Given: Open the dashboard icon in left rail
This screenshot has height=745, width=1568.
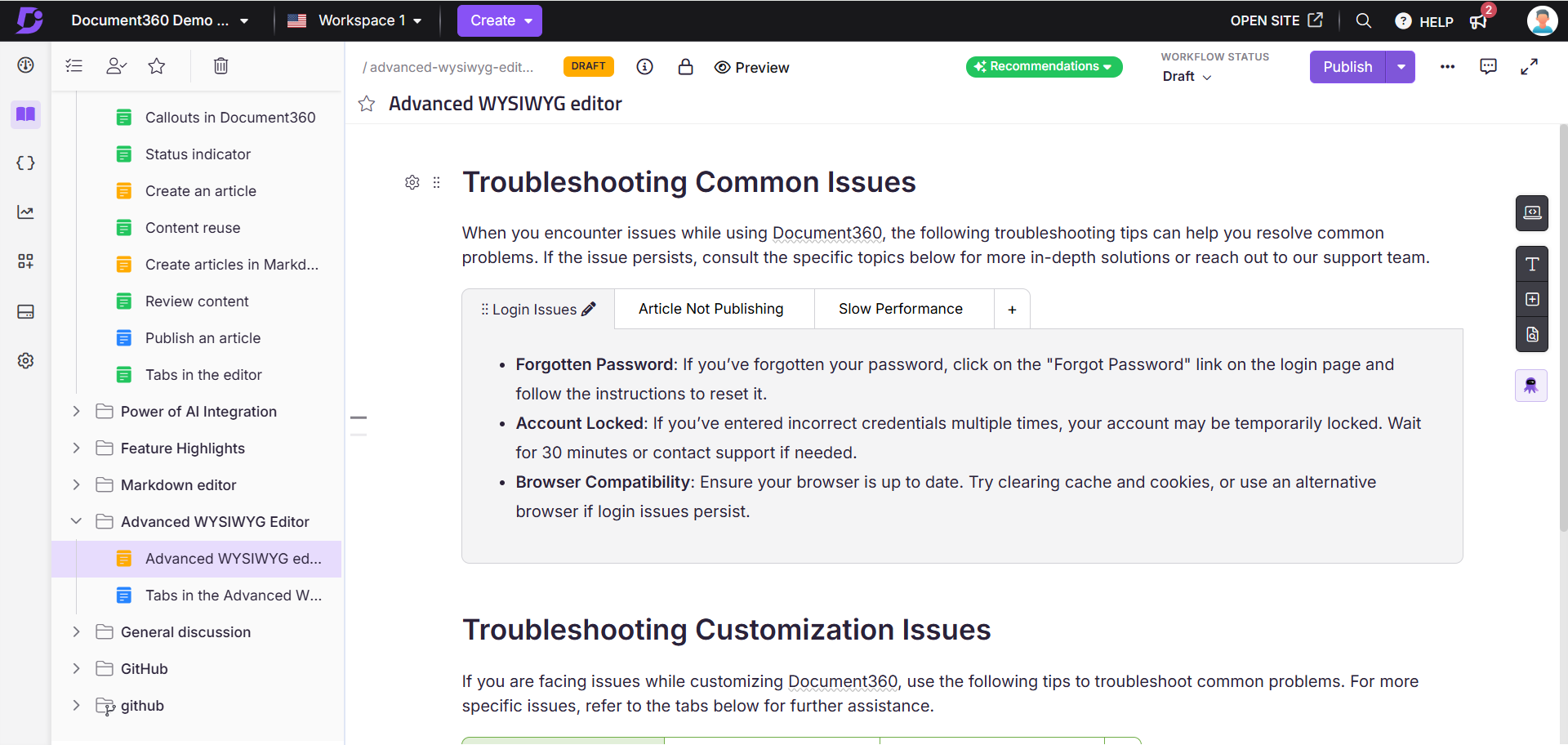Looking at the screenshot, I should (x=25, y=65).
